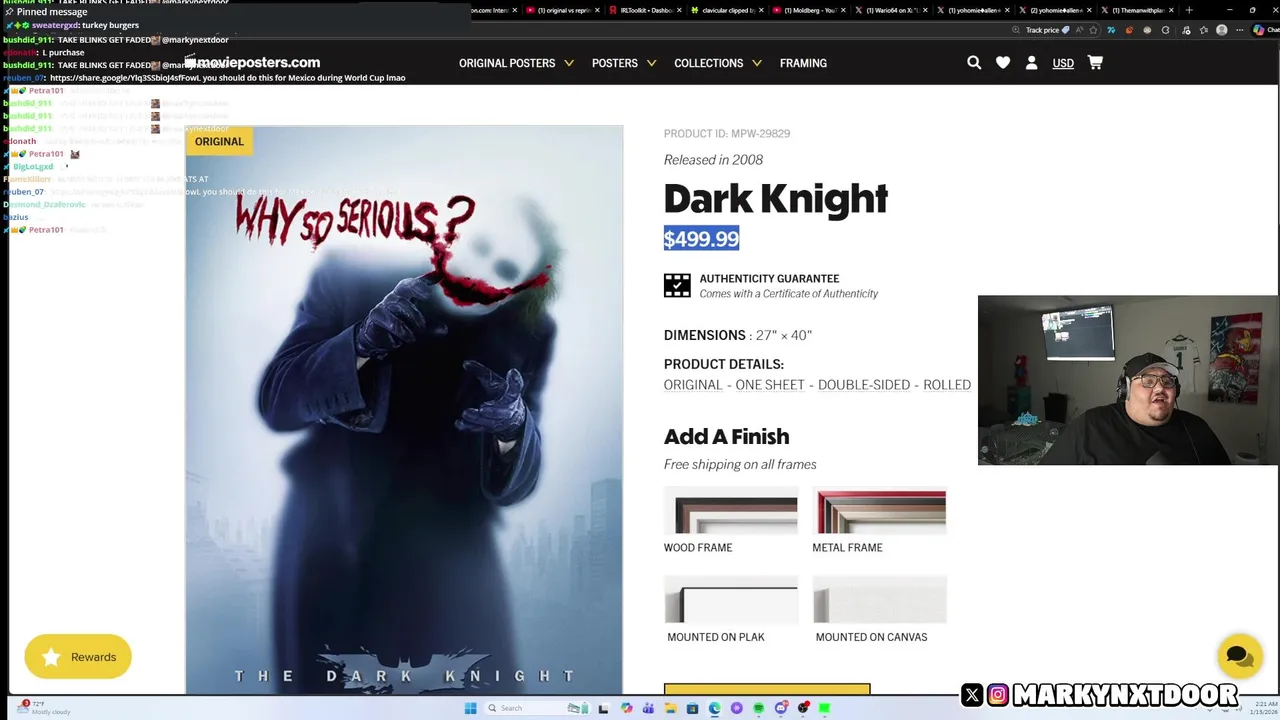
Task: Open the browser profile avatar
Action: pyautogui.click(x=1221, y=30)
